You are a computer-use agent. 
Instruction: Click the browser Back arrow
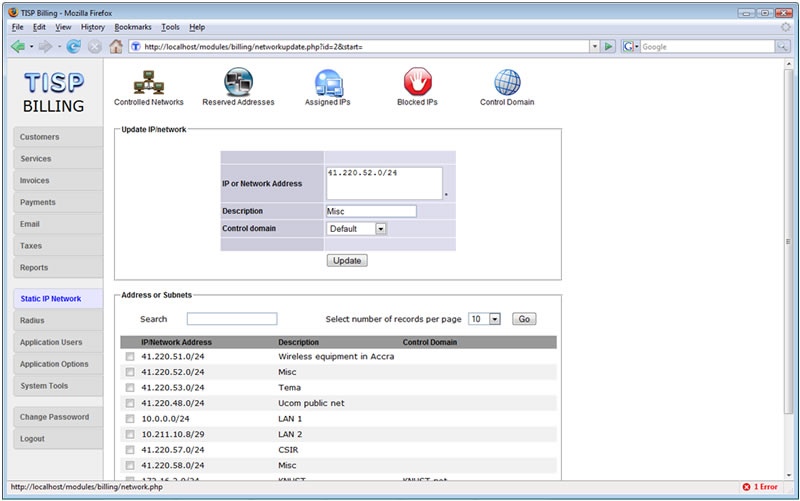[x=17, y=46]
